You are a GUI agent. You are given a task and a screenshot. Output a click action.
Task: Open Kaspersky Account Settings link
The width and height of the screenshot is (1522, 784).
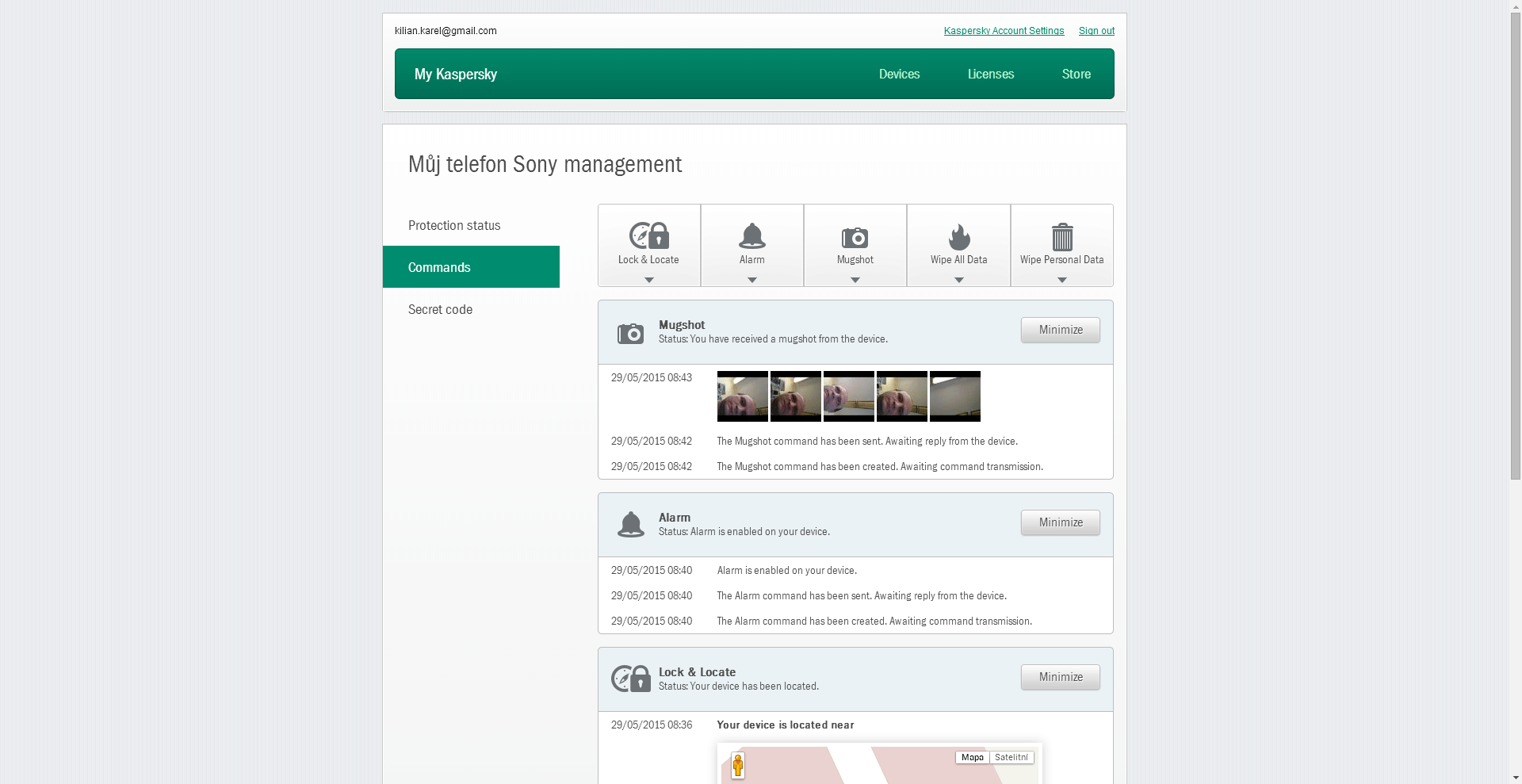click(1004, 31)
